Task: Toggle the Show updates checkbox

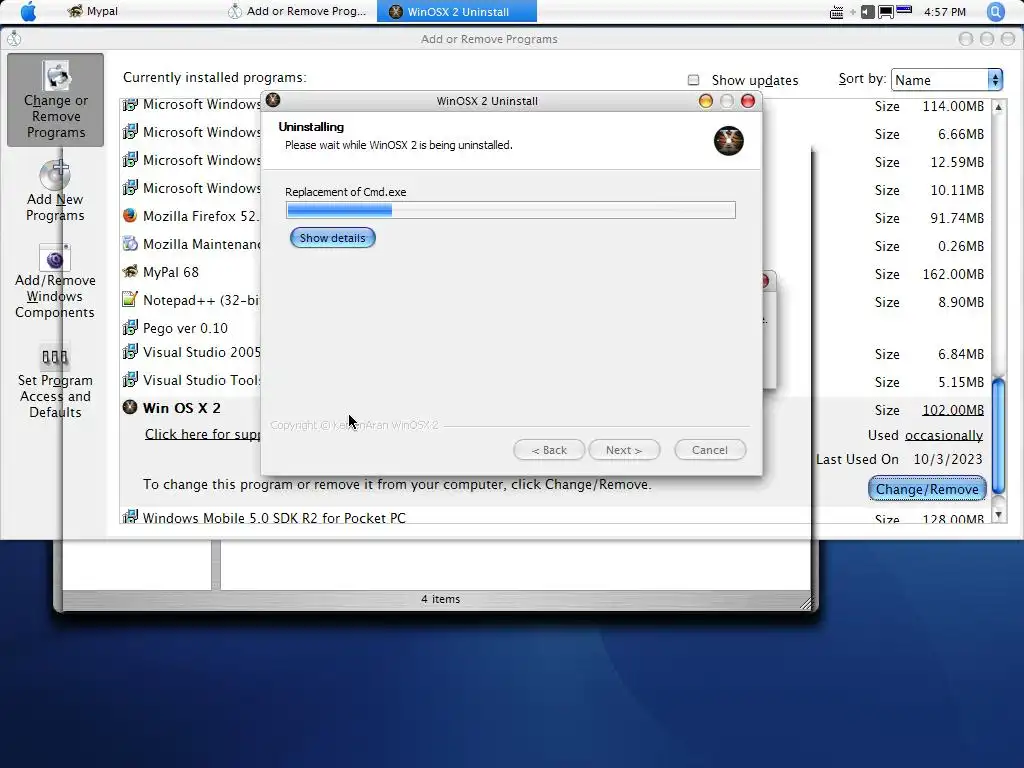Action: pyautogui.click(x=694, y=80)
